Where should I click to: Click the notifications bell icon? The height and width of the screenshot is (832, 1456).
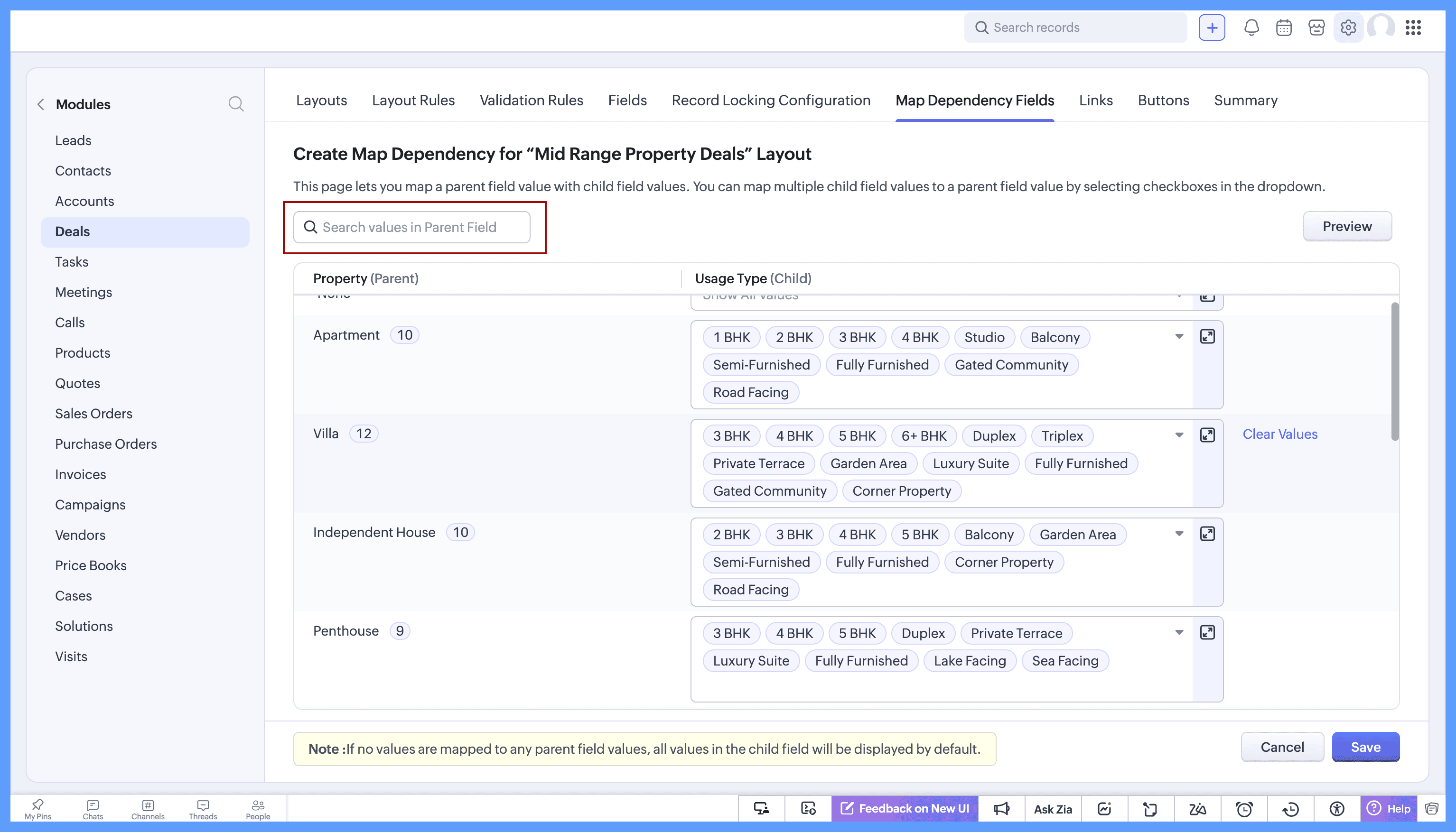pyautogui.click(x=1251, y=28)
